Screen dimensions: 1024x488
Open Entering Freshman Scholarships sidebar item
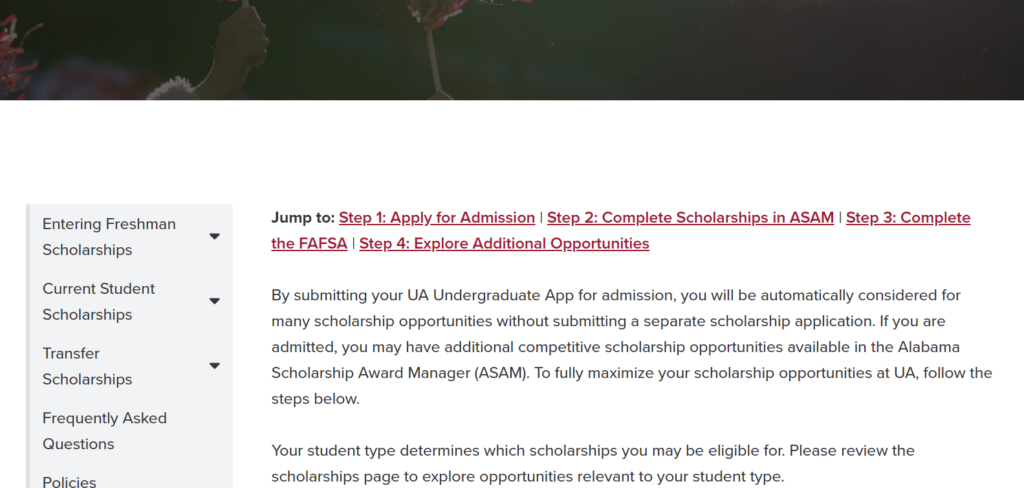[x=109, y=236]
